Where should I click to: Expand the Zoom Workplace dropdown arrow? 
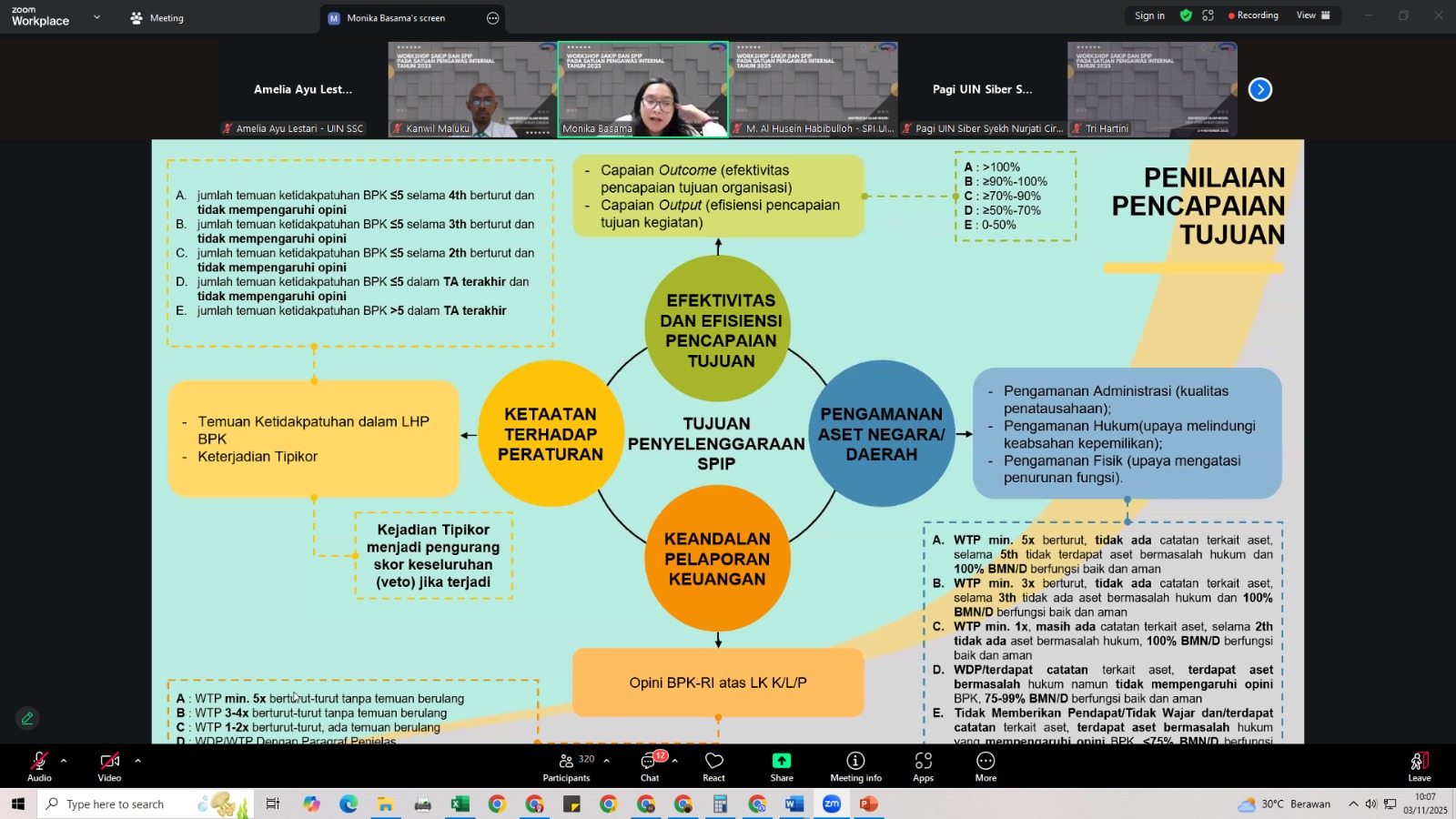coord(96,17)
